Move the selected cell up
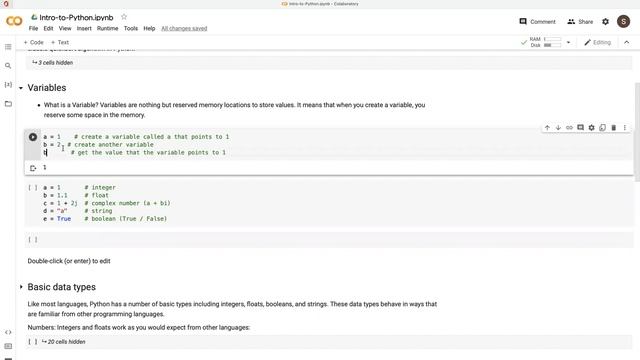Image resolution: width=640 pixels, height=360 pixels. 547,128
